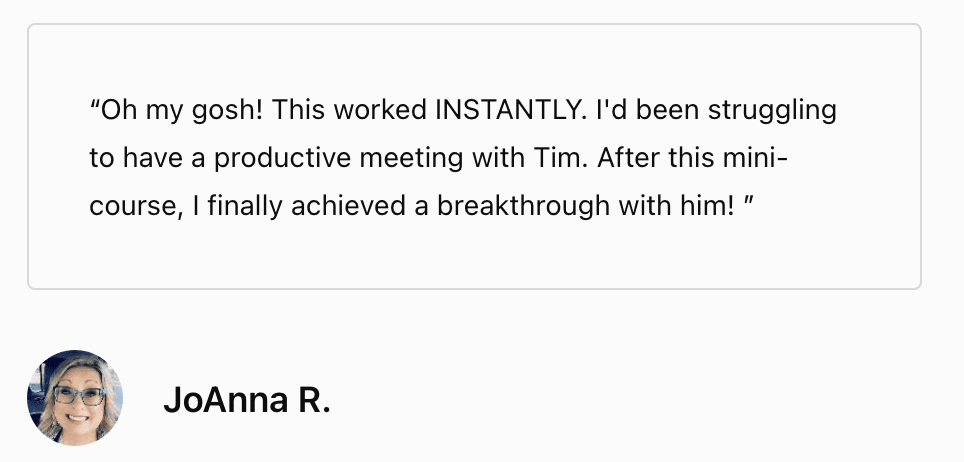The width and height of the screenshot is (964, 462).
Task: Click the word gosh! in the testimonial
Action: click(227, 109)
